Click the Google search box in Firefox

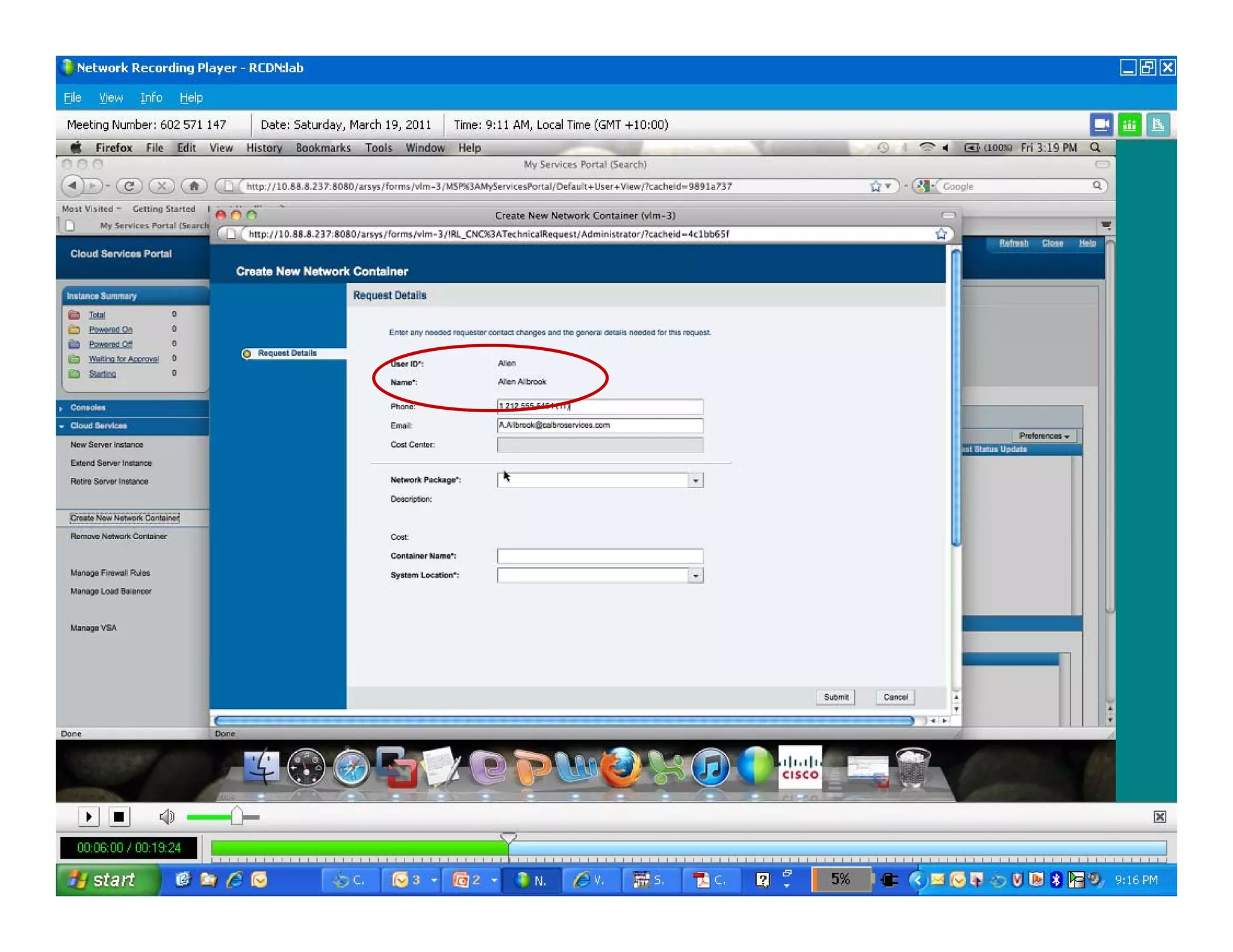point(1017,187)
